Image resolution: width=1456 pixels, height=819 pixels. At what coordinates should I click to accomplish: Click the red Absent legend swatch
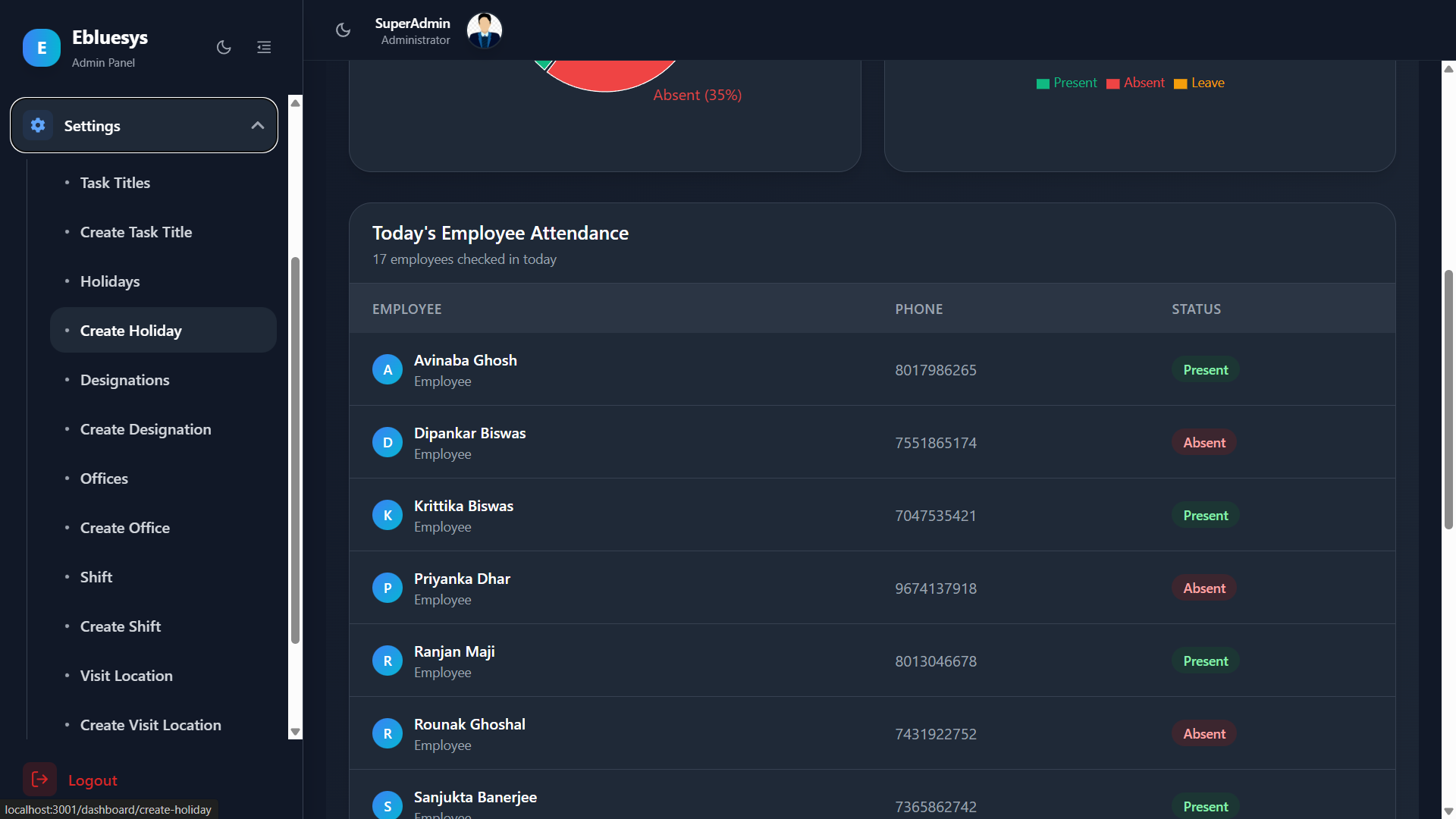pyautogui.click(x=1112, y=83)
